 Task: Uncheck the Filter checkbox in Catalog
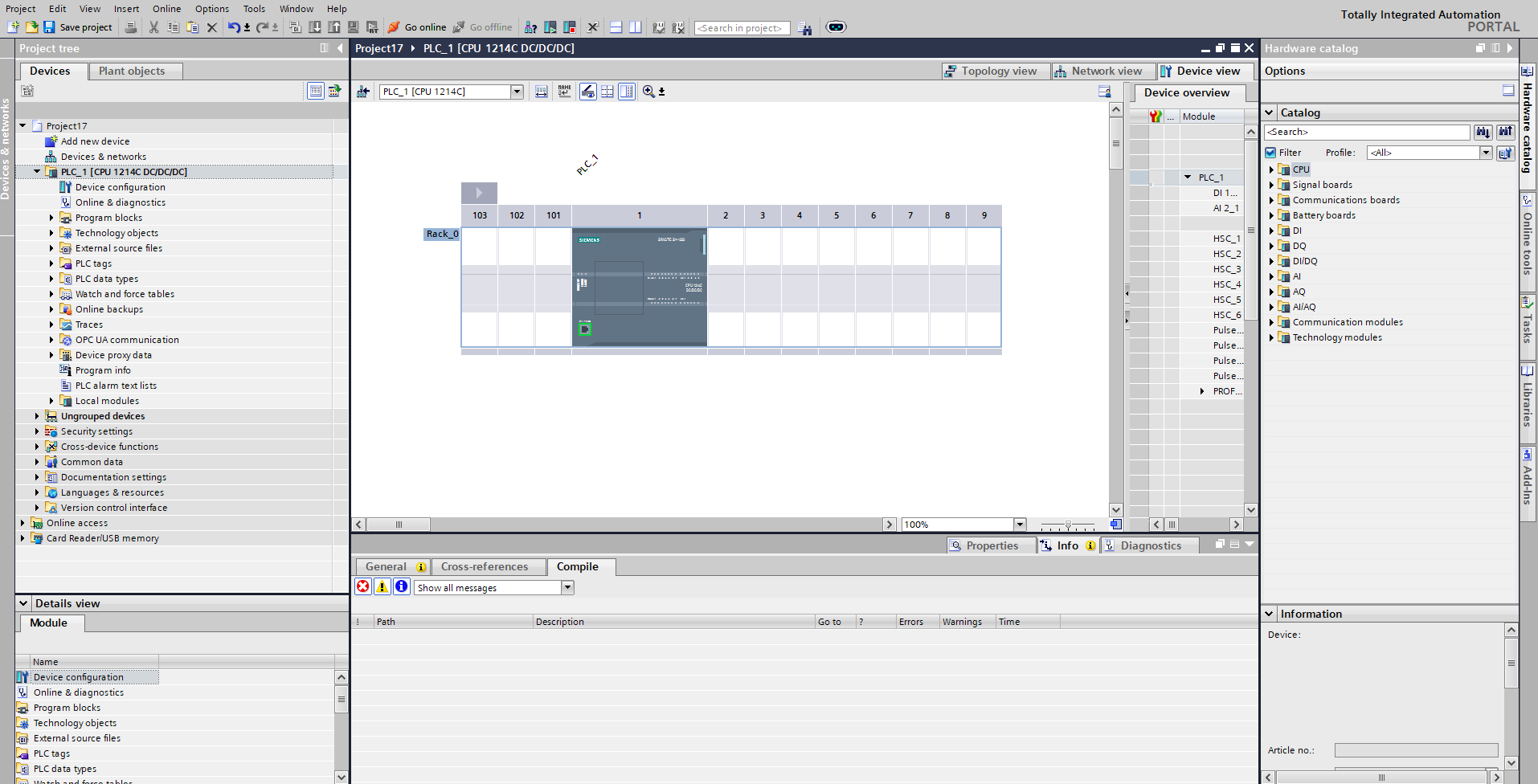click(x=1270, y=153)
